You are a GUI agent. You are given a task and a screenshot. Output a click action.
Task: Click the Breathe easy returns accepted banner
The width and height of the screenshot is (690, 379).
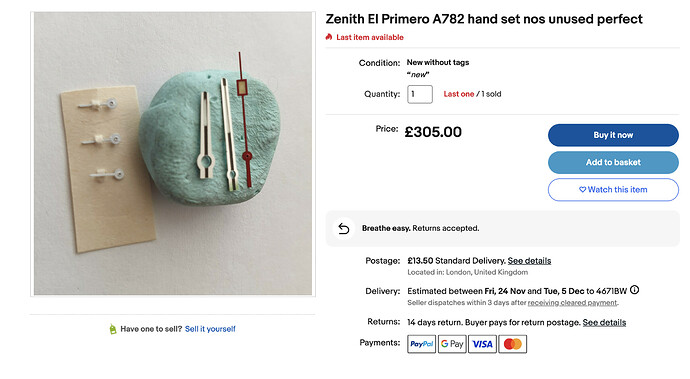(503, 228)
